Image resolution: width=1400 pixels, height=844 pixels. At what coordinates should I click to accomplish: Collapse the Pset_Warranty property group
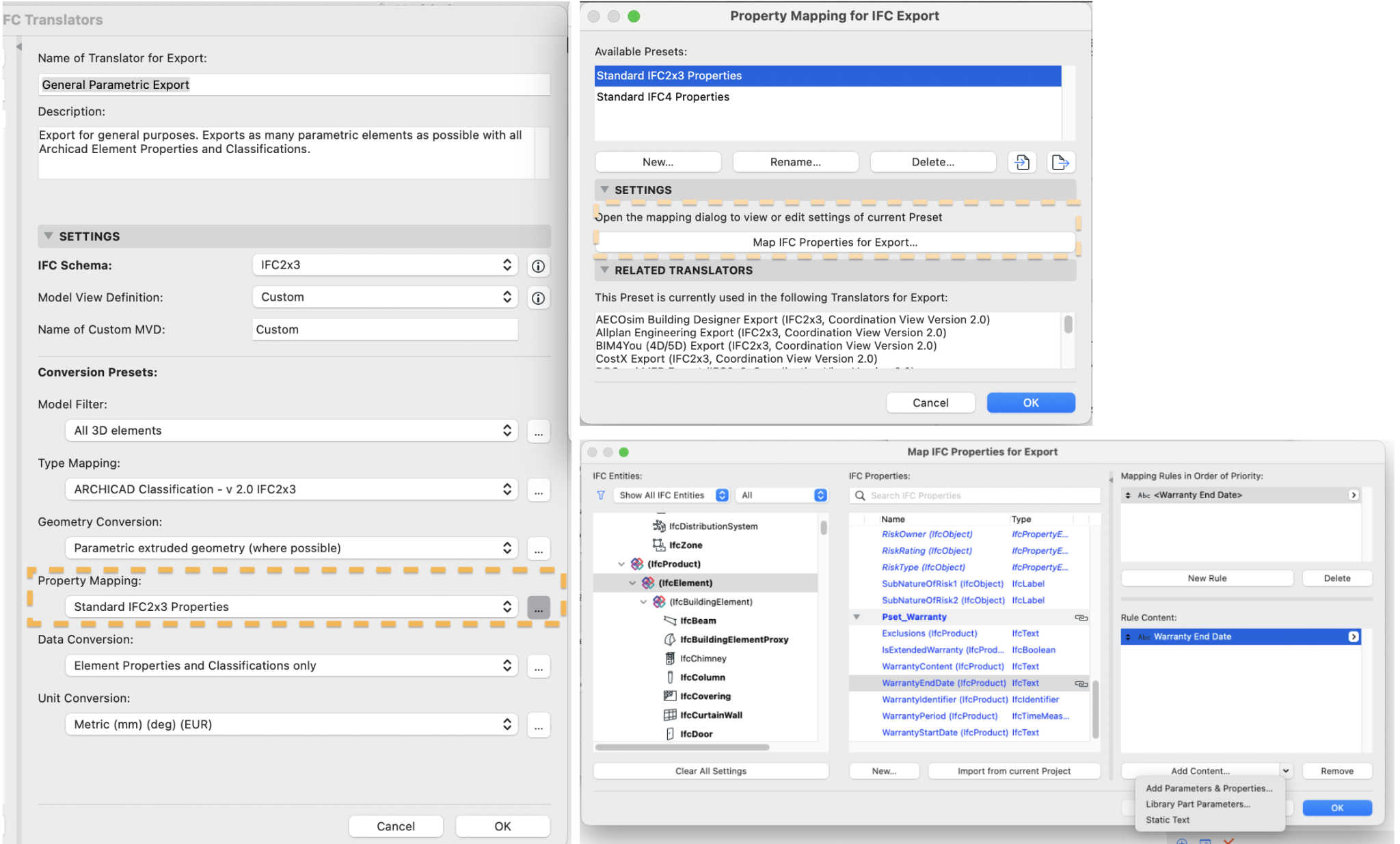[x=857, y=617]
